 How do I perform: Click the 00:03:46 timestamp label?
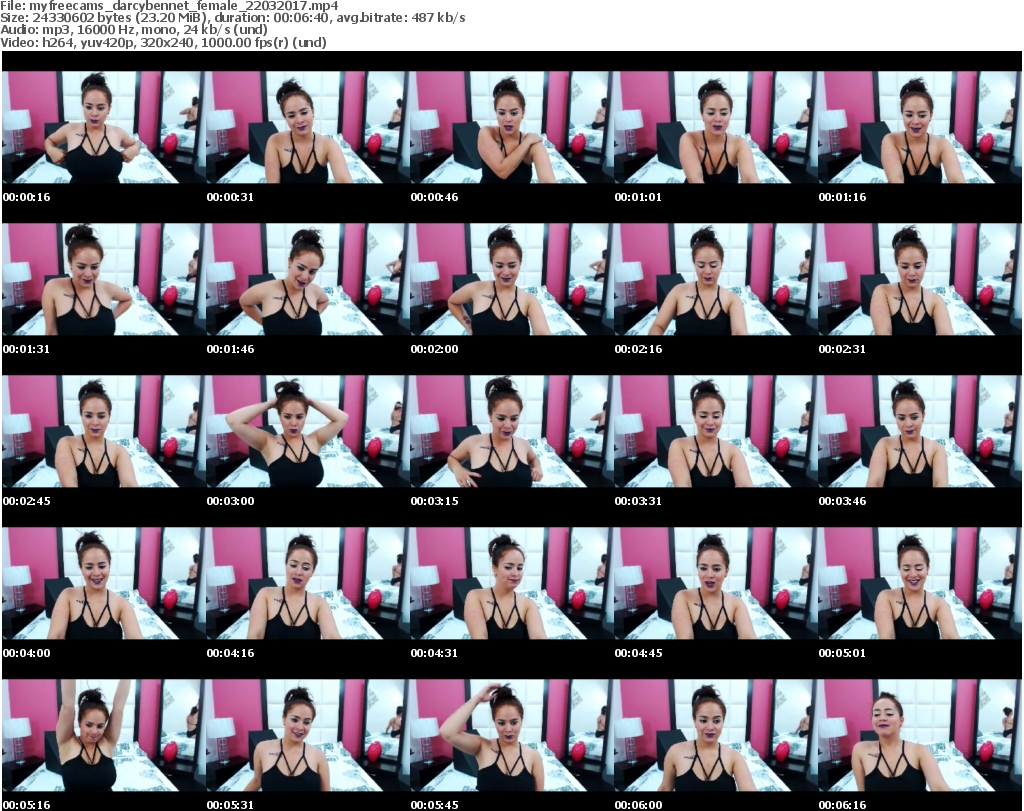click(x=842, y=501)
